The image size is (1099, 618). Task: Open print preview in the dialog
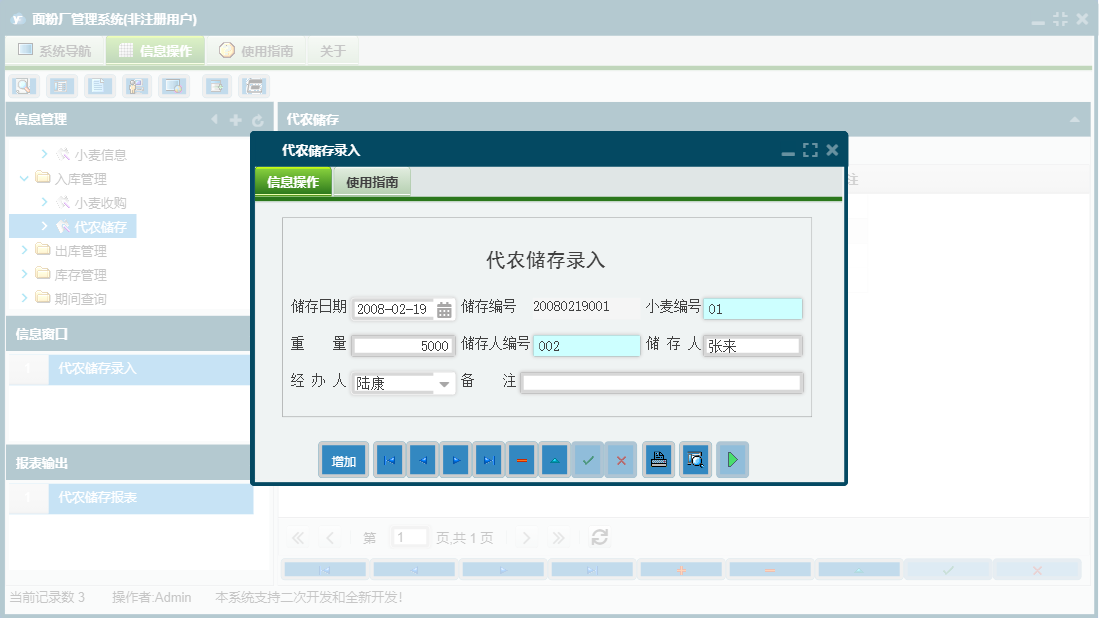pos(695,459)
